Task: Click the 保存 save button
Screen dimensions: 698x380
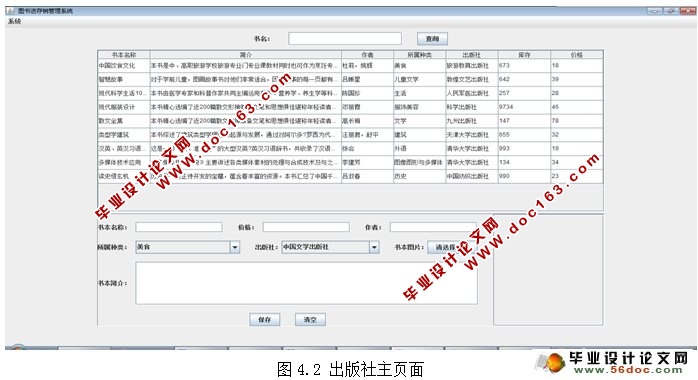Action: point(264,319)
